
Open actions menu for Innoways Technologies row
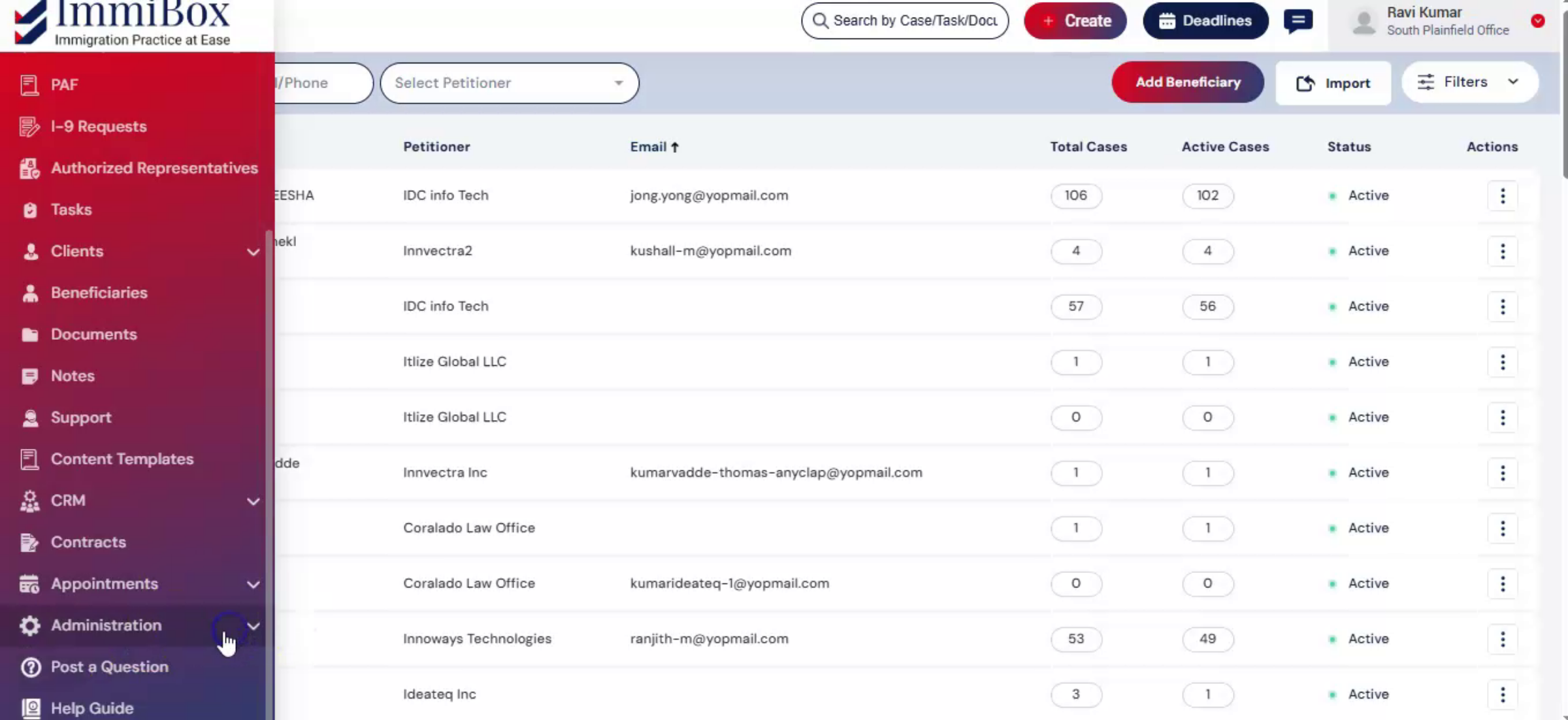[x=1503, y=639]
